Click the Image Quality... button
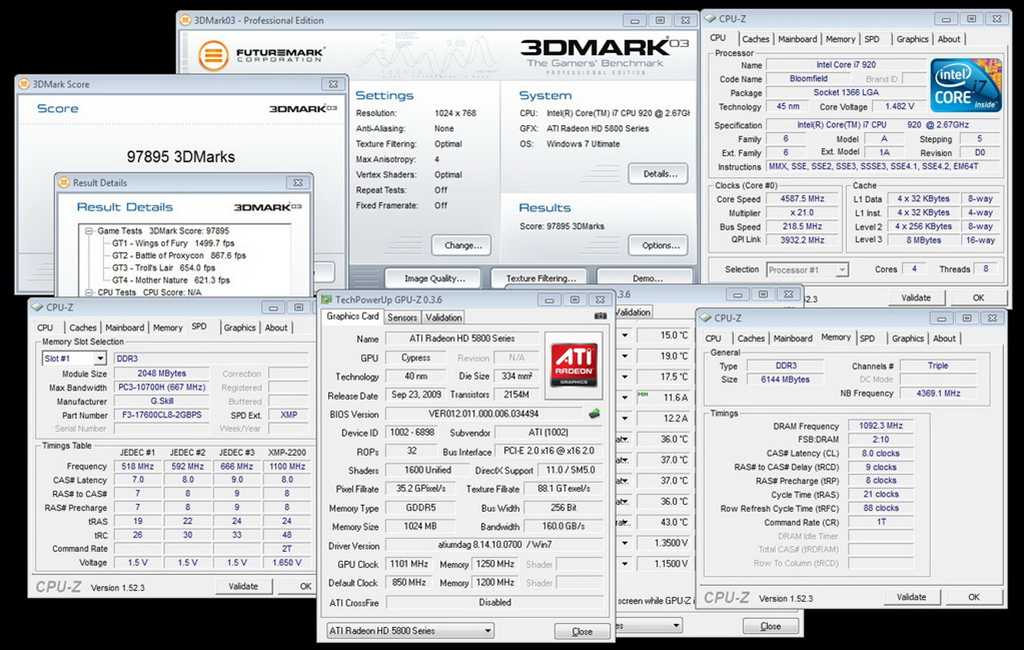This screenshot has width=1024, height=650. tap(434, 278)
